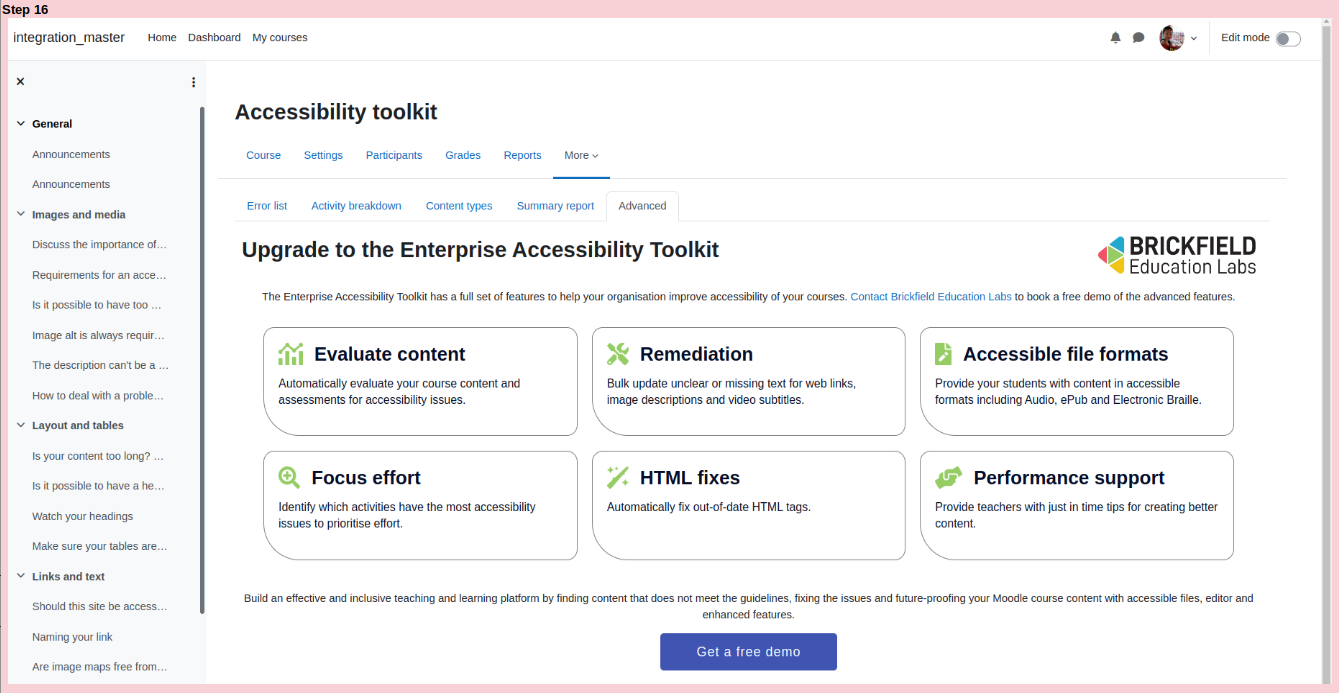Collapse the Links and text section chevron
The height and width of the screenshot is (693, 1339).
point(20,576)
